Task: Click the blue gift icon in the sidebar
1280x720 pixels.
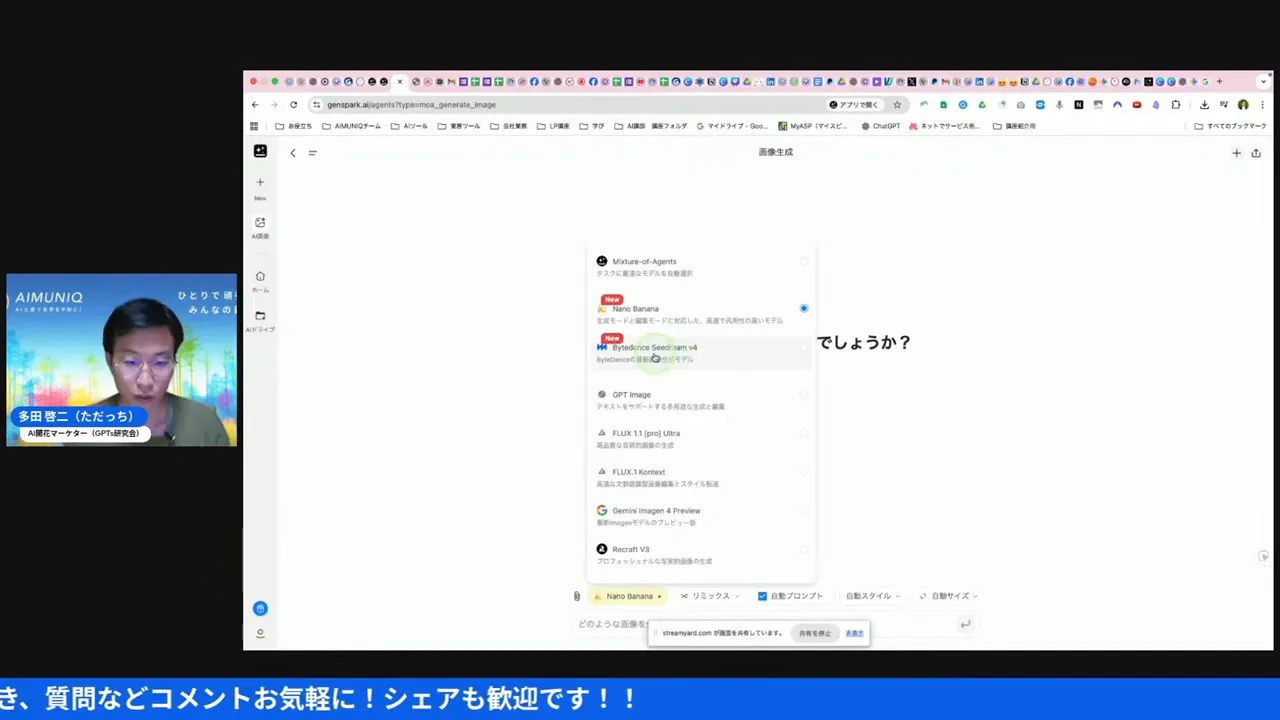Action: pyautogui.click(x=260, y=608)
